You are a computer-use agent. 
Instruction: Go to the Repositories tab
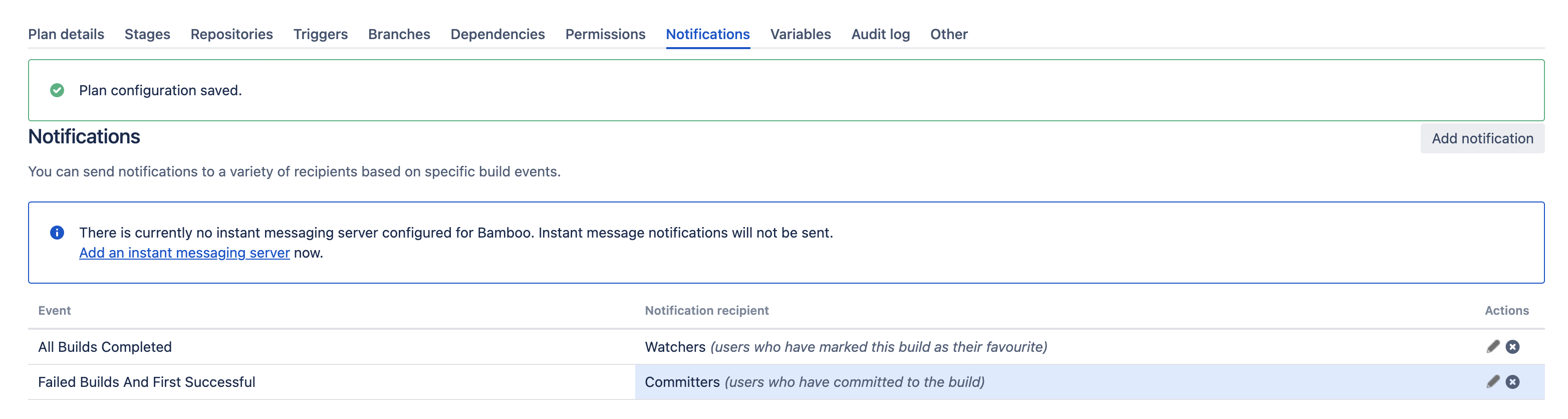(x=232, y=34)
